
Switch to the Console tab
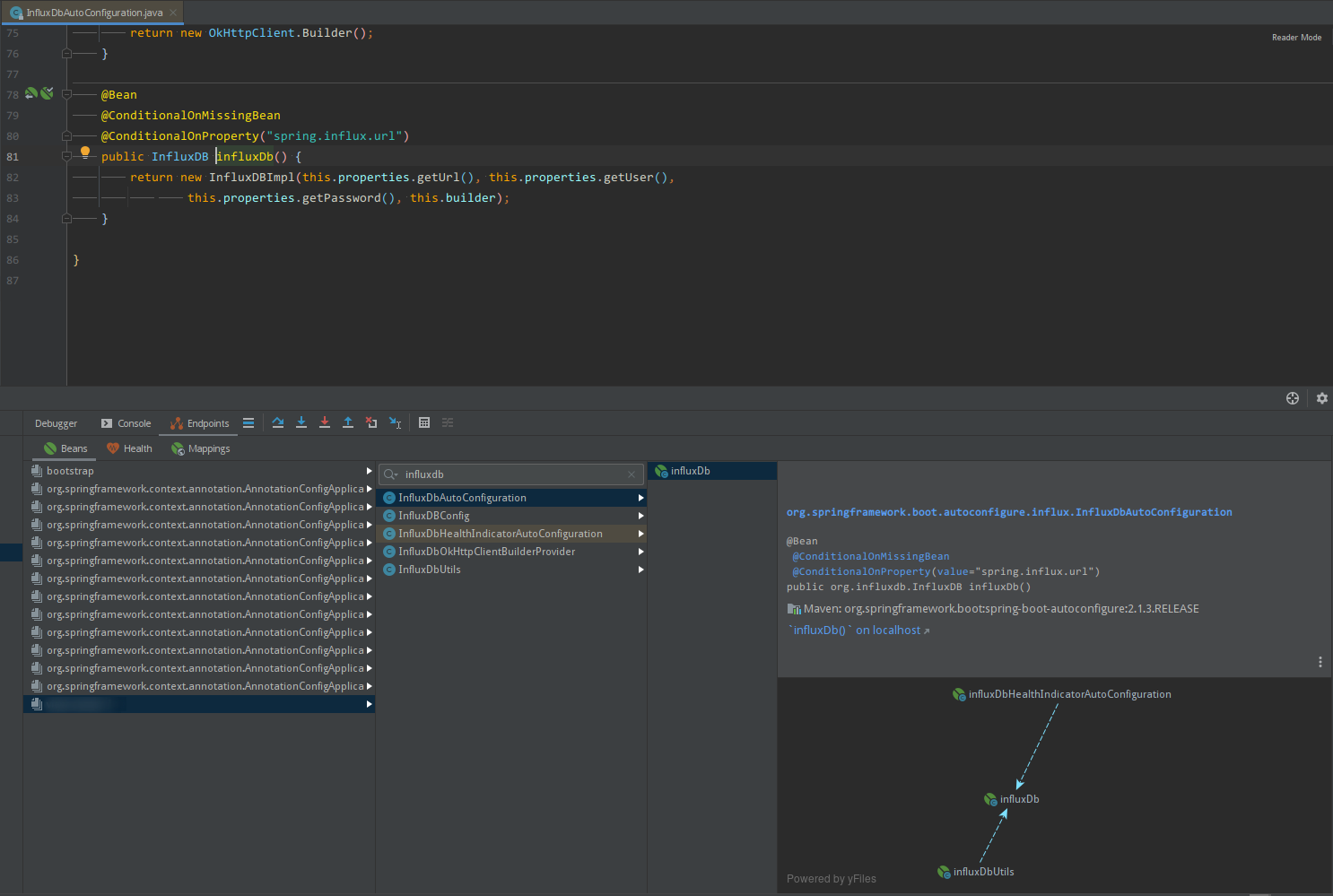tap(126, 423)
